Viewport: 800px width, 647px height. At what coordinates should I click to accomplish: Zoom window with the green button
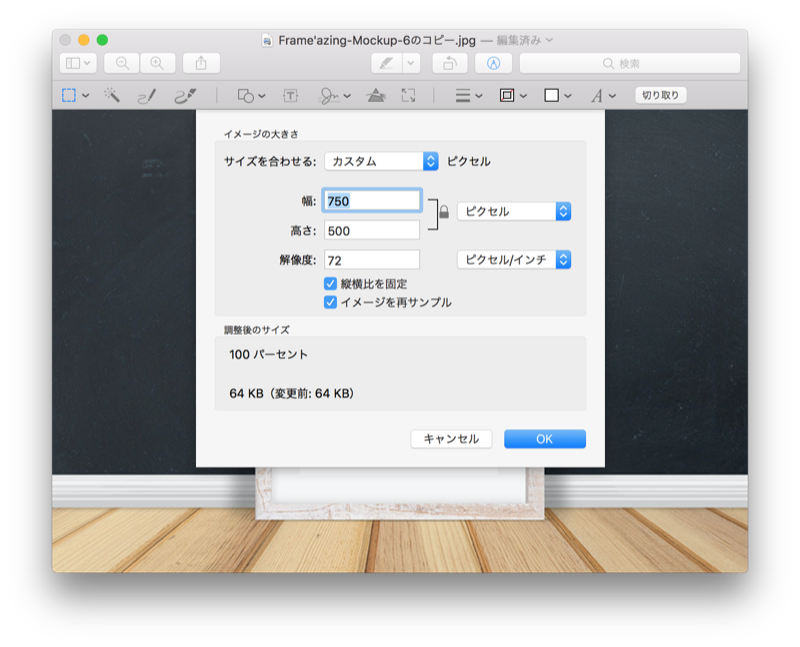click(102, 40)
